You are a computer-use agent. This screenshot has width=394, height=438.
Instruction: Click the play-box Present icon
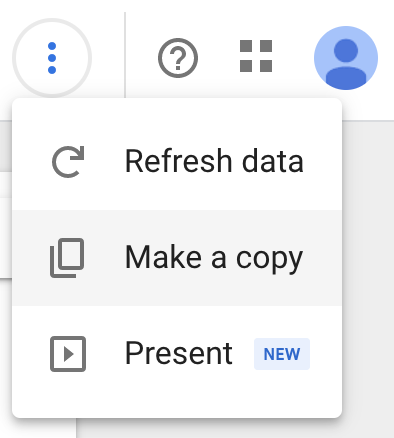point(68,354)
